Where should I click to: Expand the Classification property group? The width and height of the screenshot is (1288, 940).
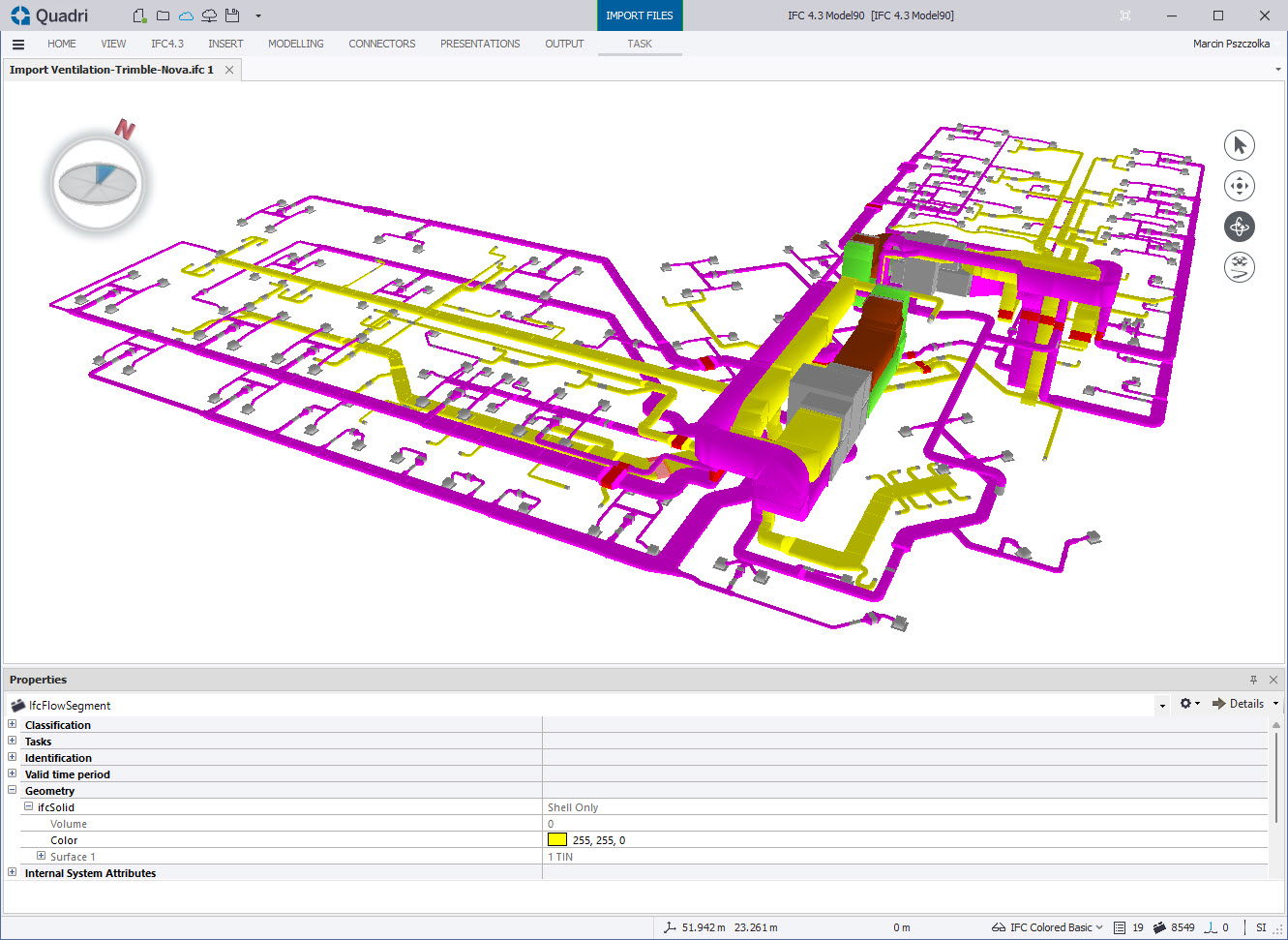tap(13, 724)
